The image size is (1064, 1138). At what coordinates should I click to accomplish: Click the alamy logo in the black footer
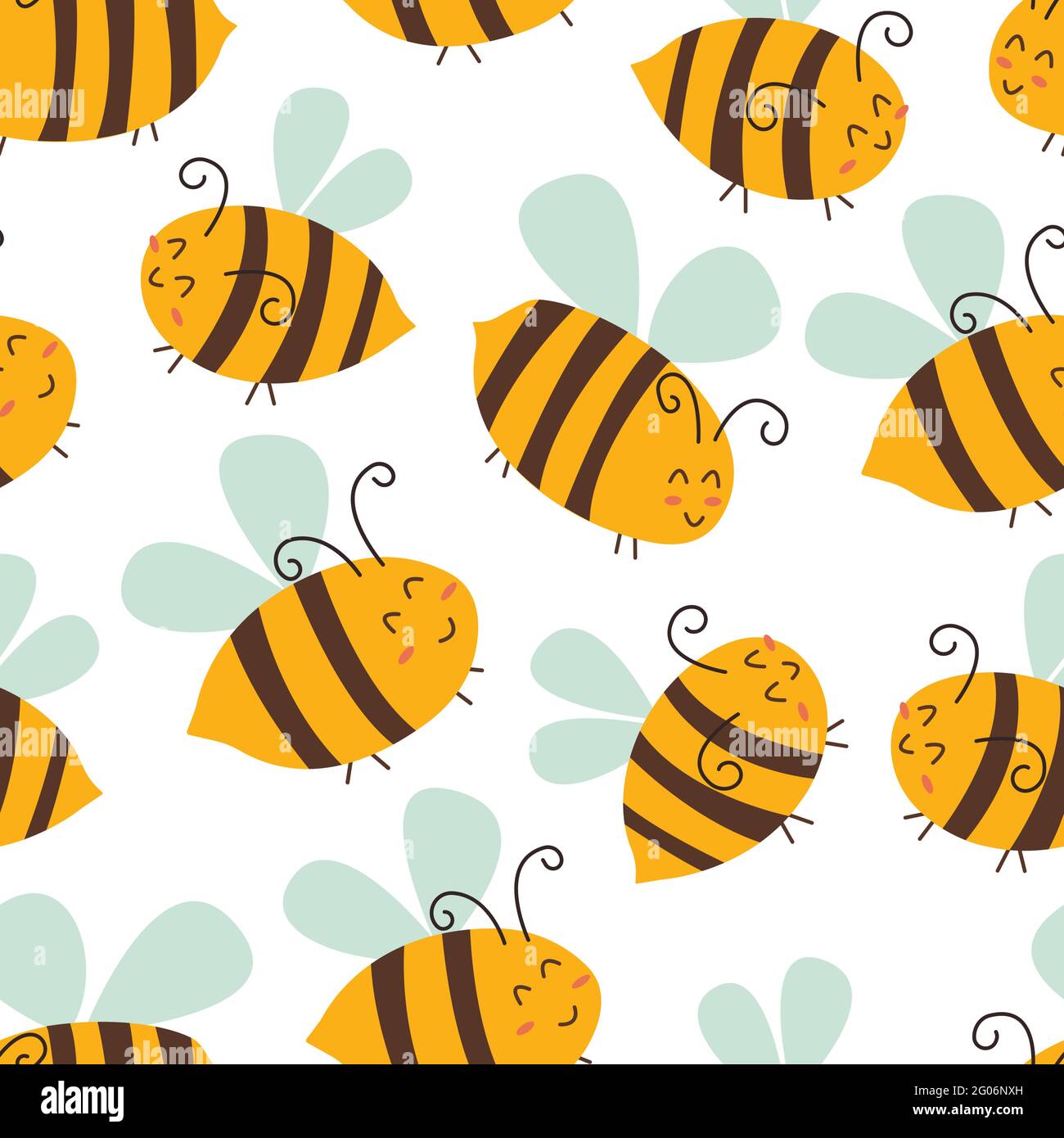tap(83, 1100)
